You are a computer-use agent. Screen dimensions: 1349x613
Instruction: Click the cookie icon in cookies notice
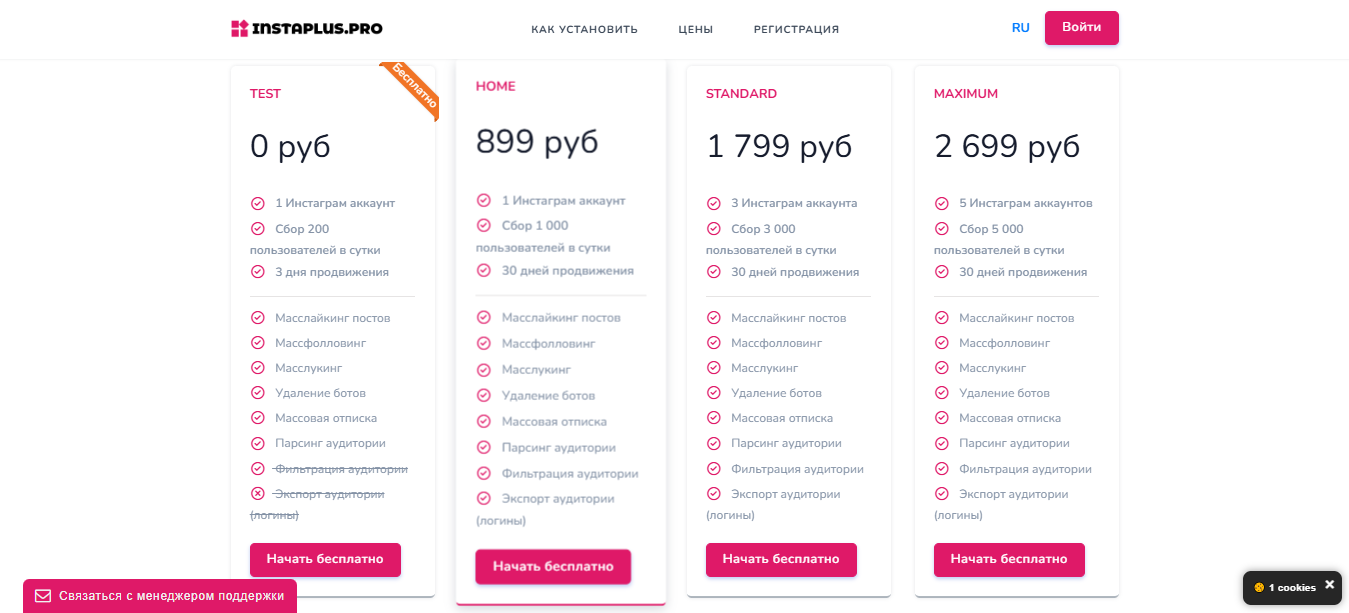pyautogui.click(x=1259, y=587)
